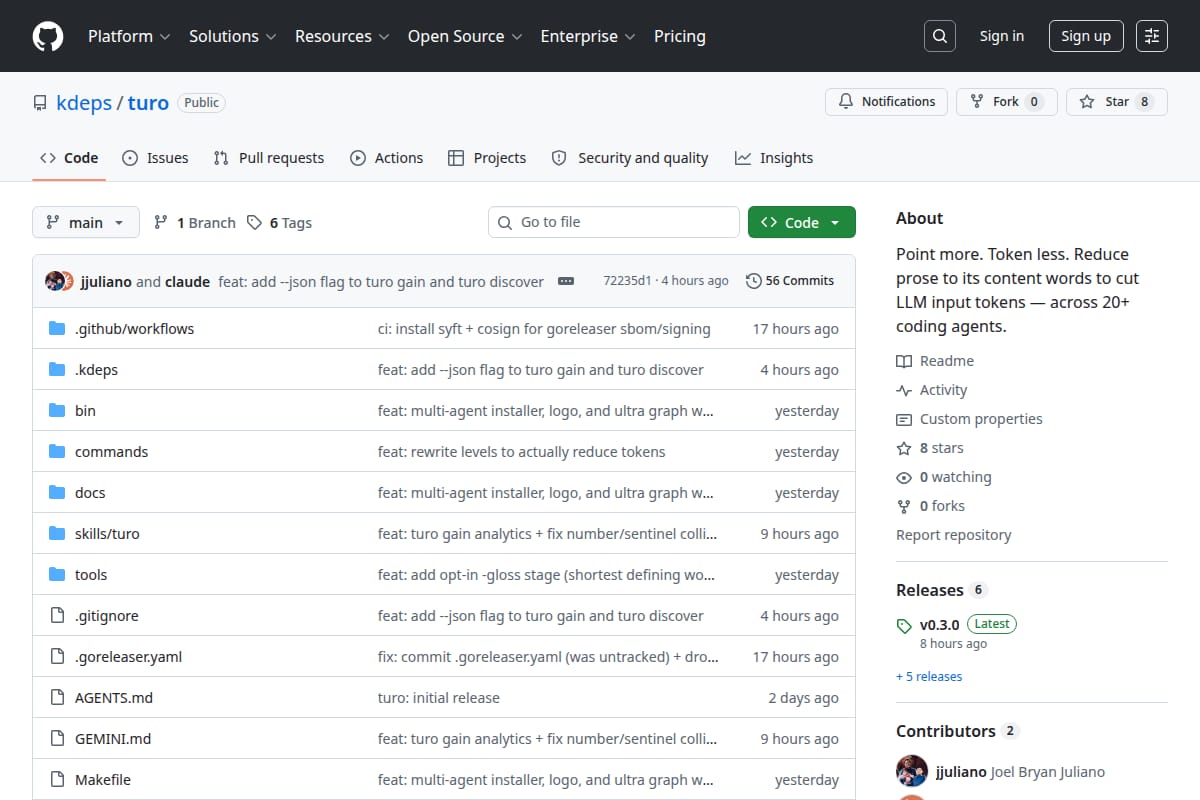Viewport: 1200px width, 800px height.
Task: Click the eye icon beside 0 watching
Action: point(904,477)
